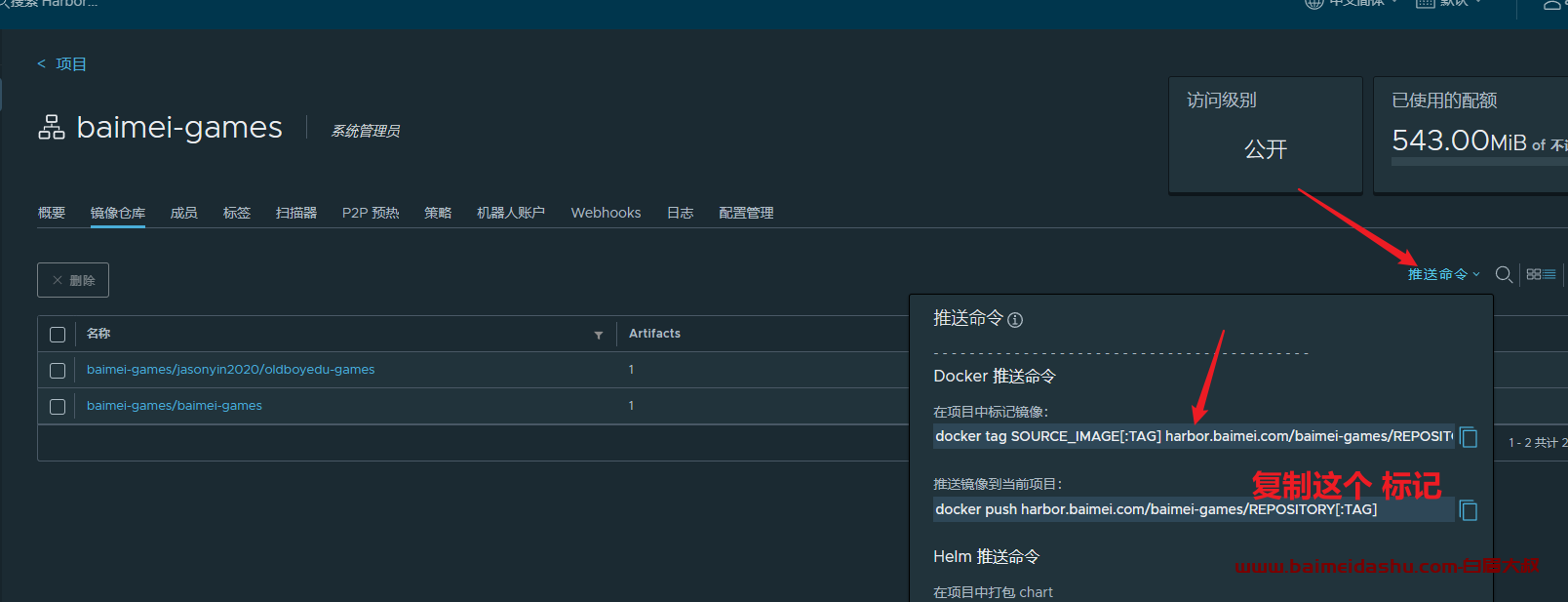This screenshot has width=1568, height=602.
Task: Click the docker push command field
Action: tap(1194, 509)
